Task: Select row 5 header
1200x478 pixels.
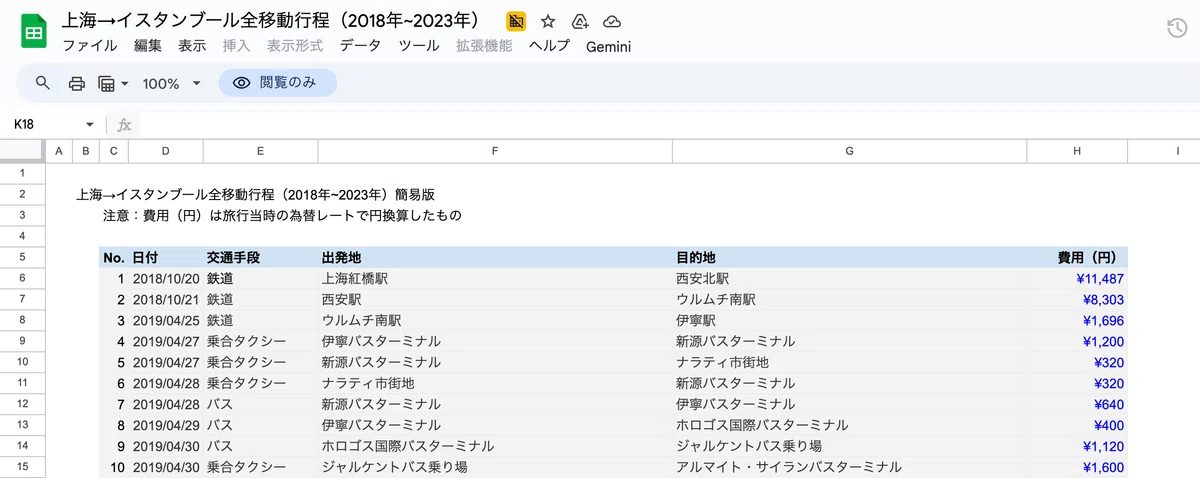Action: (22, 257)
